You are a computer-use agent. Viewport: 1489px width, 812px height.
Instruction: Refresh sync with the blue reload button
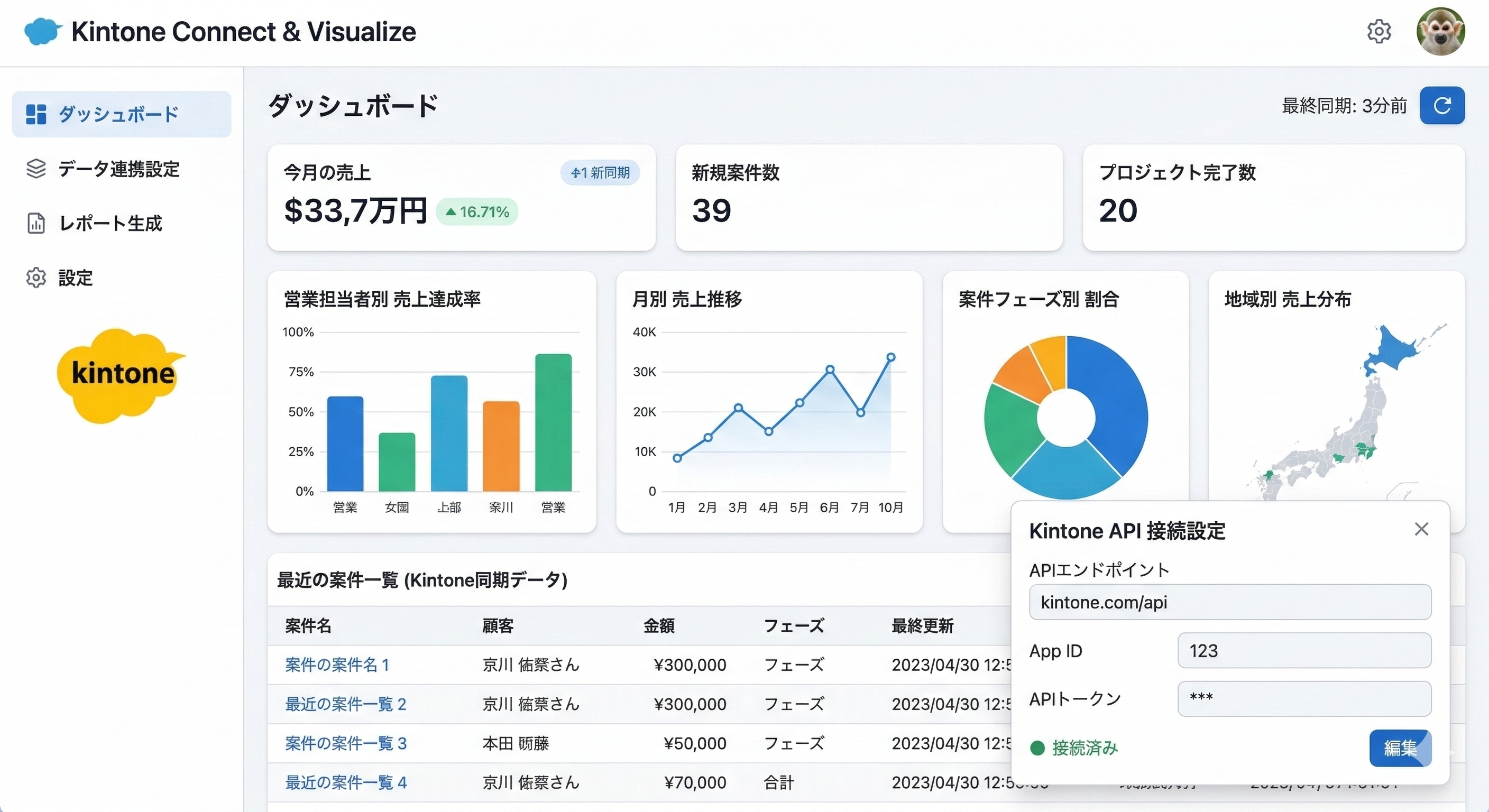click(1441, 105)
